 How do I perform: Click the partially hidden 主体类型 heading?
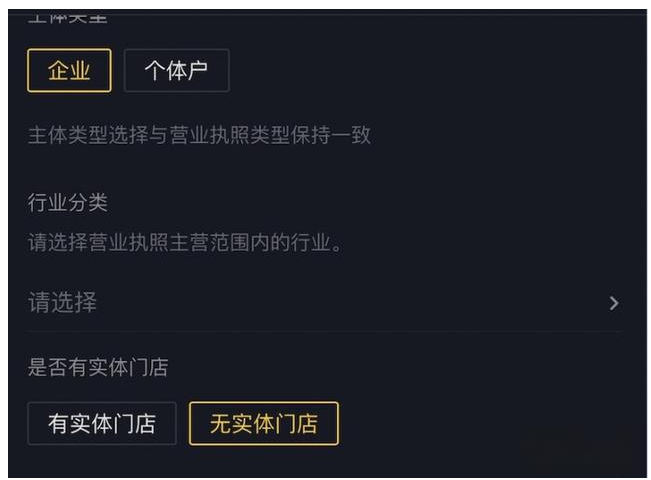click(x=67, y=17)
